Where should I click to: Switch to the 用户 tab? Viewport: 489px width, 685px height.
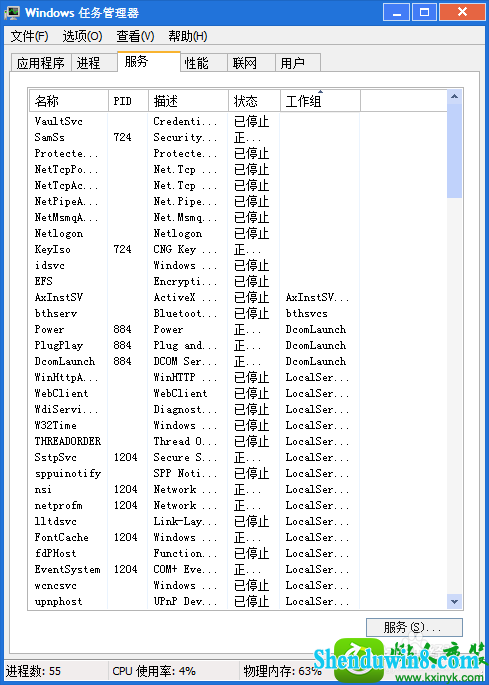[x=298, y=63]
